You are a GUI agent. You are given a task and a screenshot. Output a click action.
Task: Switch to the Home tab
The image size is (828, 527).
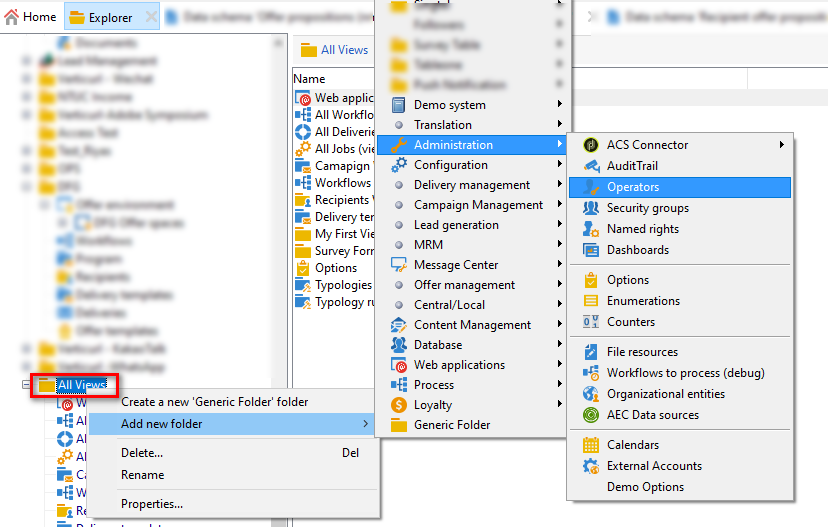(x=30, y=17)
